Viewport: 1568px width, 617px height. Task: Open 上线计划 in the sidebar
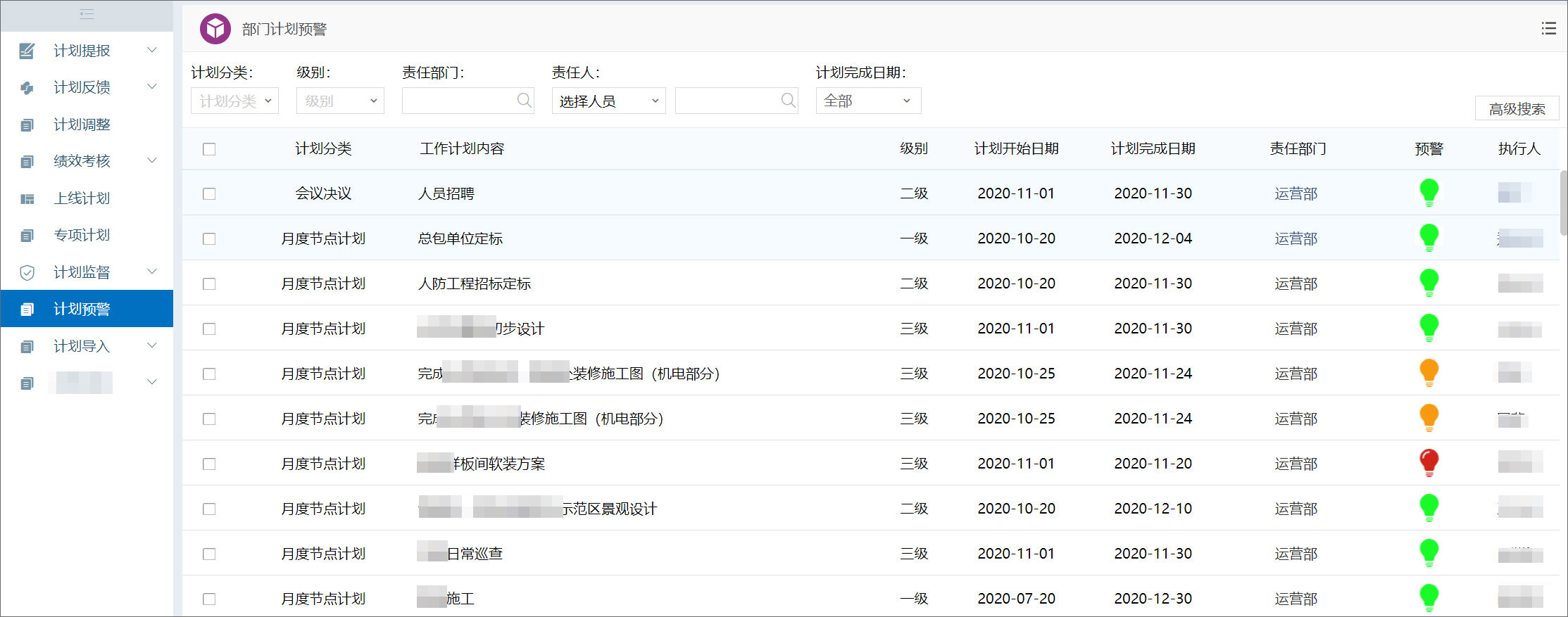pos(82,198)
